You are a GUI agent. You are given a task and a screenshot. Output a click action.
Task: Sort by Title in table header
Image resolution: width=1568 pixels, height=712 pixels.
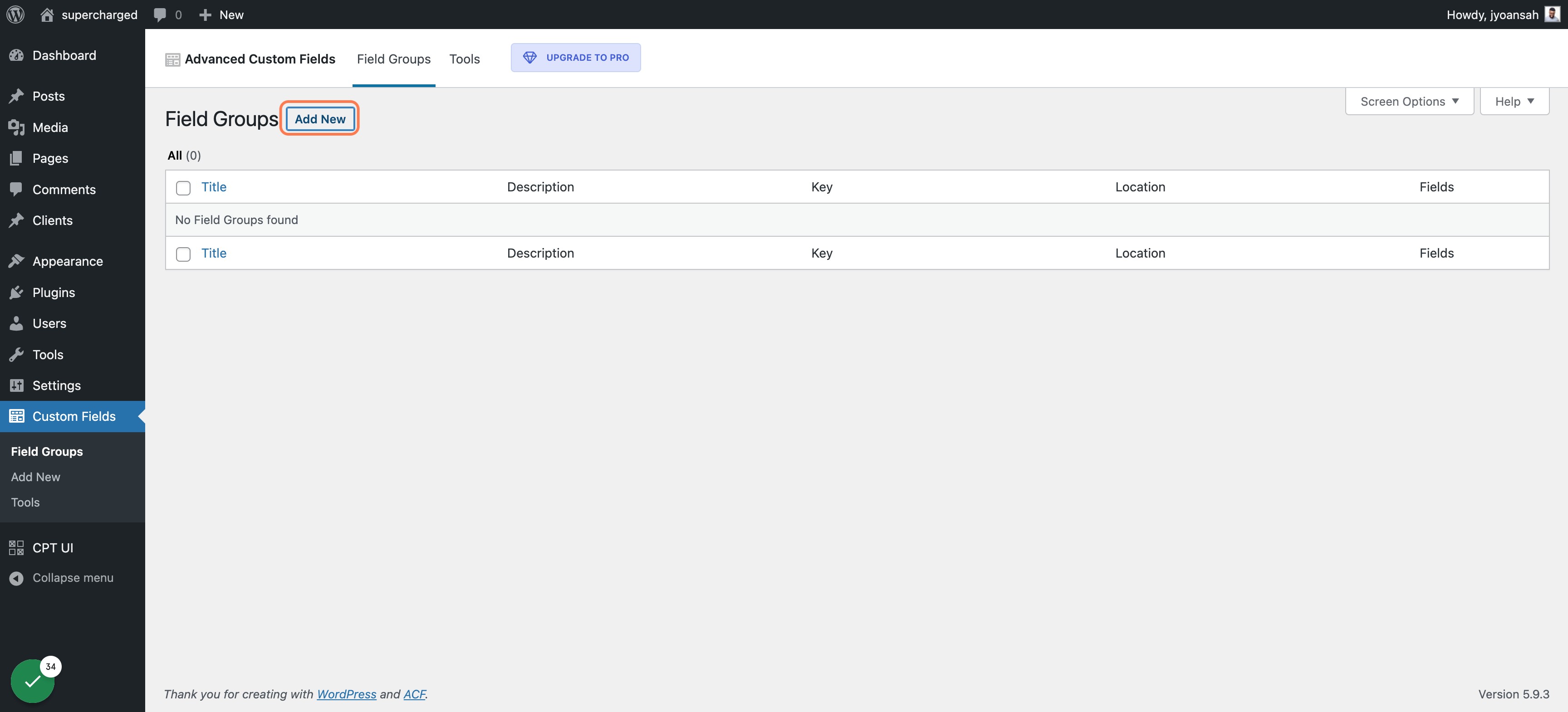point(214,187)
